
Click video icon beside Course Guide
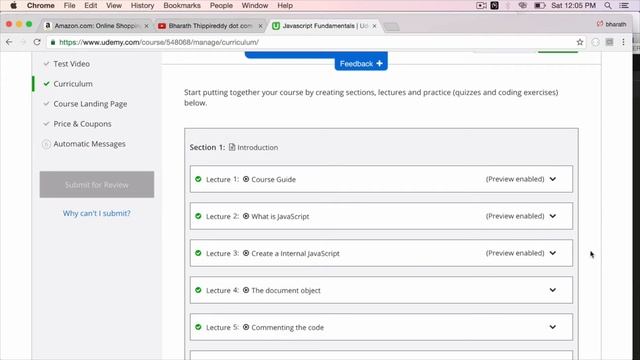(246, 179)
